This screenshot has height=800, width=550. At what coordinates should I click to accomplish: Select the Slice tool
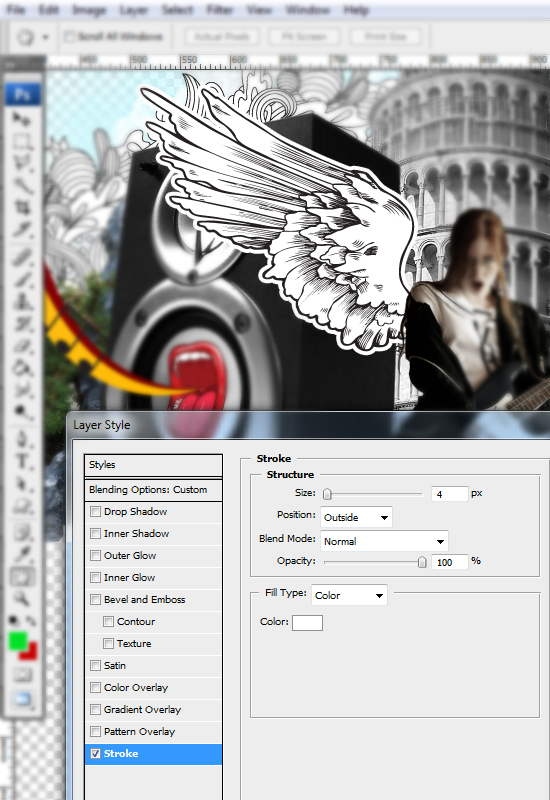(x=21, y=229)
